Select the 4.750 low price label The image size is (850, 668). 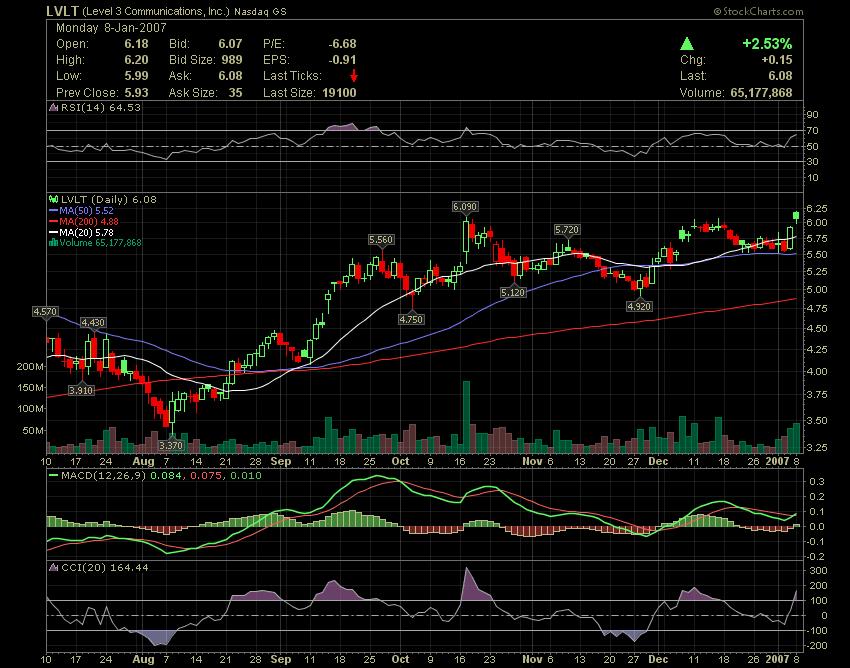click(x=411, y=319)
